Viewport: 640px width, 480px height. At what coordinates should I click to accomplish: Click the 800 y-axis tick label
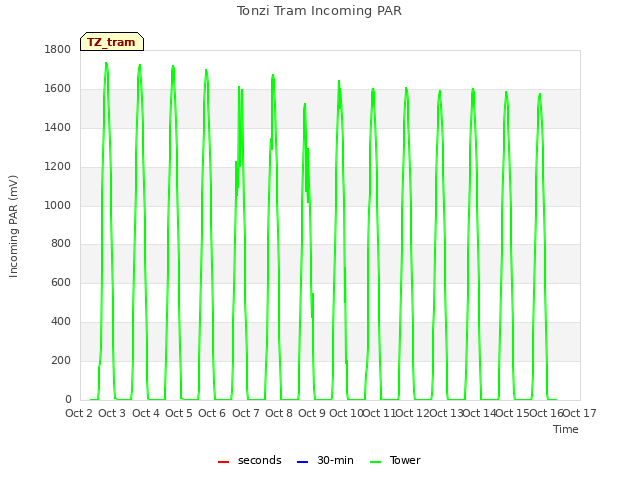[x=61, y=244]
